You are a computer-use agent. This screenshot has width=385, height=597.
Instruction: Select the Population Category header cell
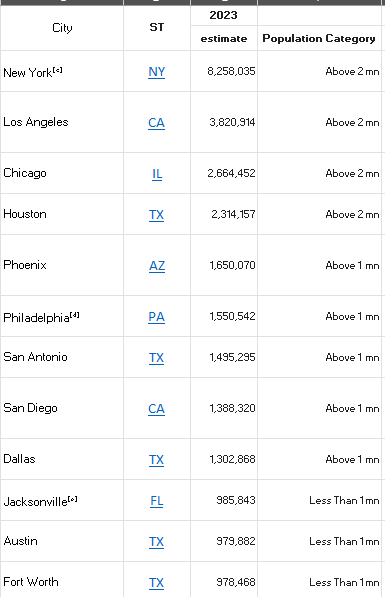[319, 38]
